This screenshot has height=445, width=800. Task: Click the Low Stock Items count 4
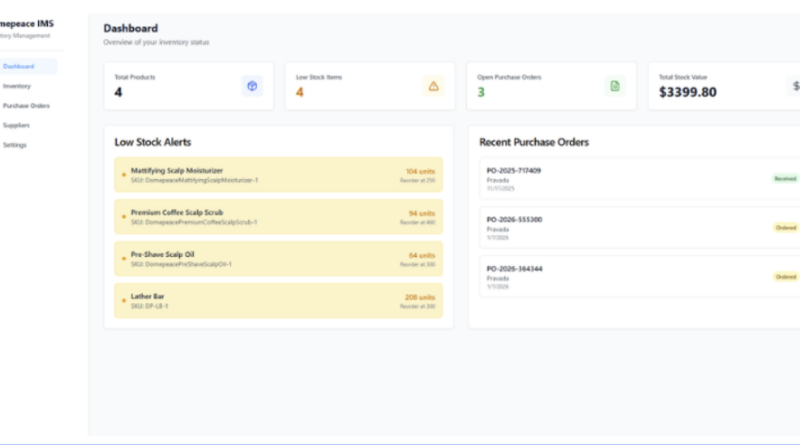[x=299, y=92]
